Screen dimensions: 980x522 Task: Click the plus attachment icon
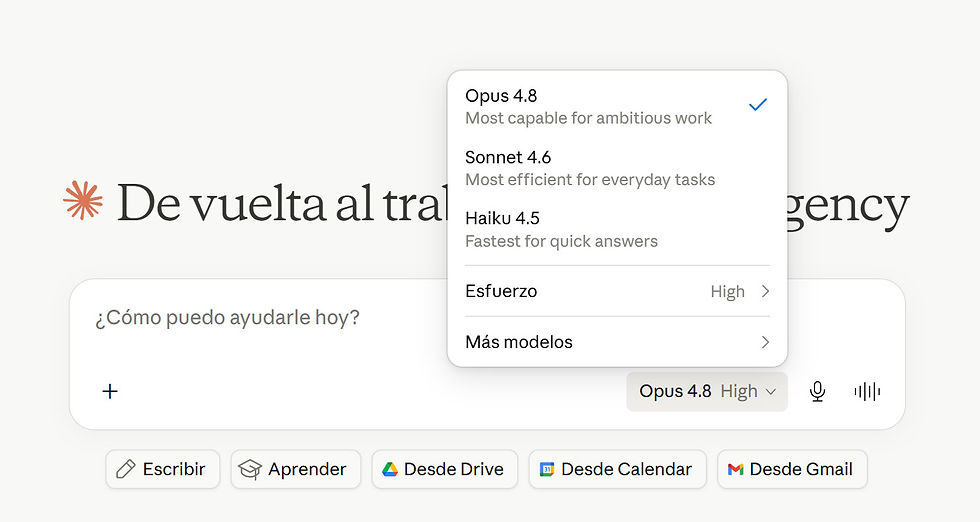[110, 391]
